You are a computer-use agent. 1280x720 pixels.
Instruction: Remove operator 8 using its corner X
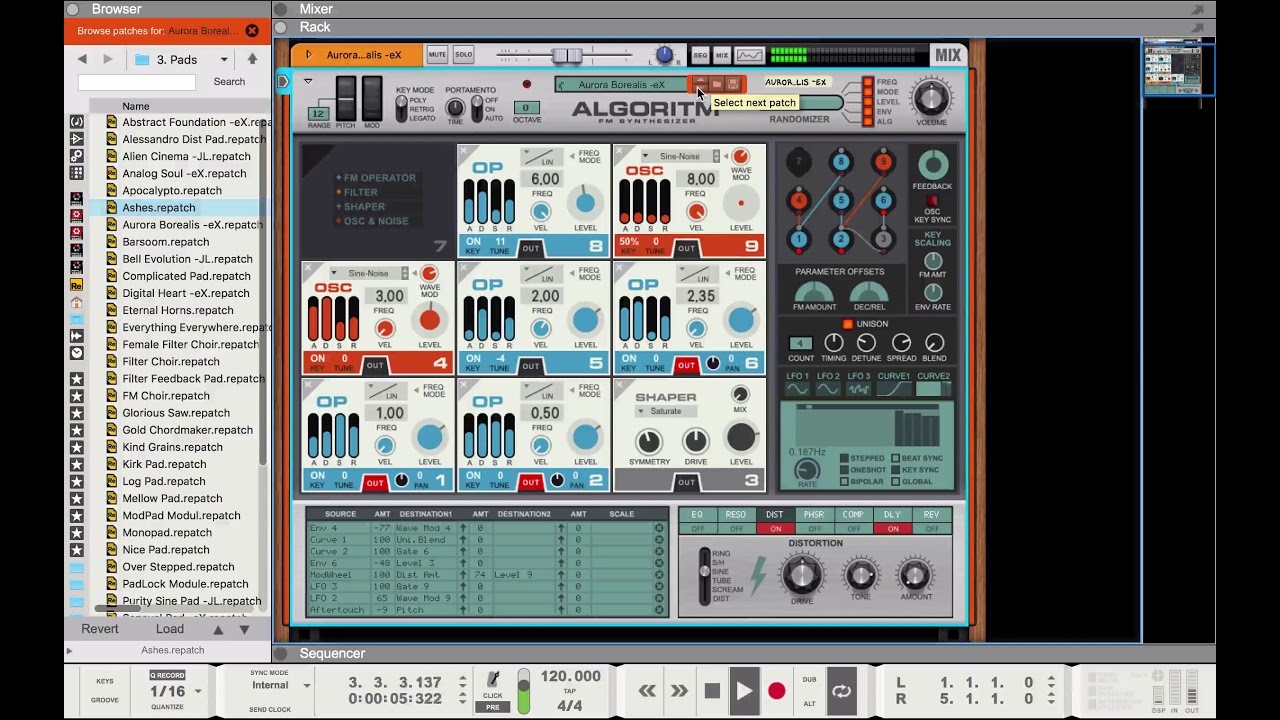coord(463,152)
